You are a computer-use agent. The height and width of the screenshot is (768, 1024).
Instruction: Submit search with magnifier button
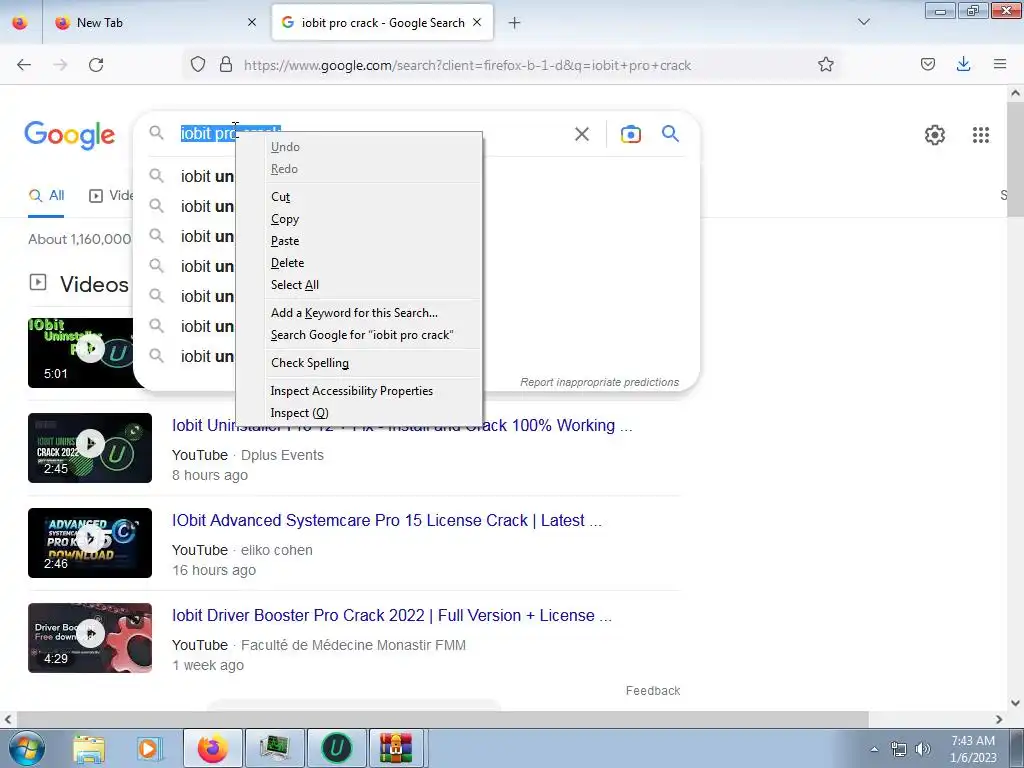[x=670, y=134]
